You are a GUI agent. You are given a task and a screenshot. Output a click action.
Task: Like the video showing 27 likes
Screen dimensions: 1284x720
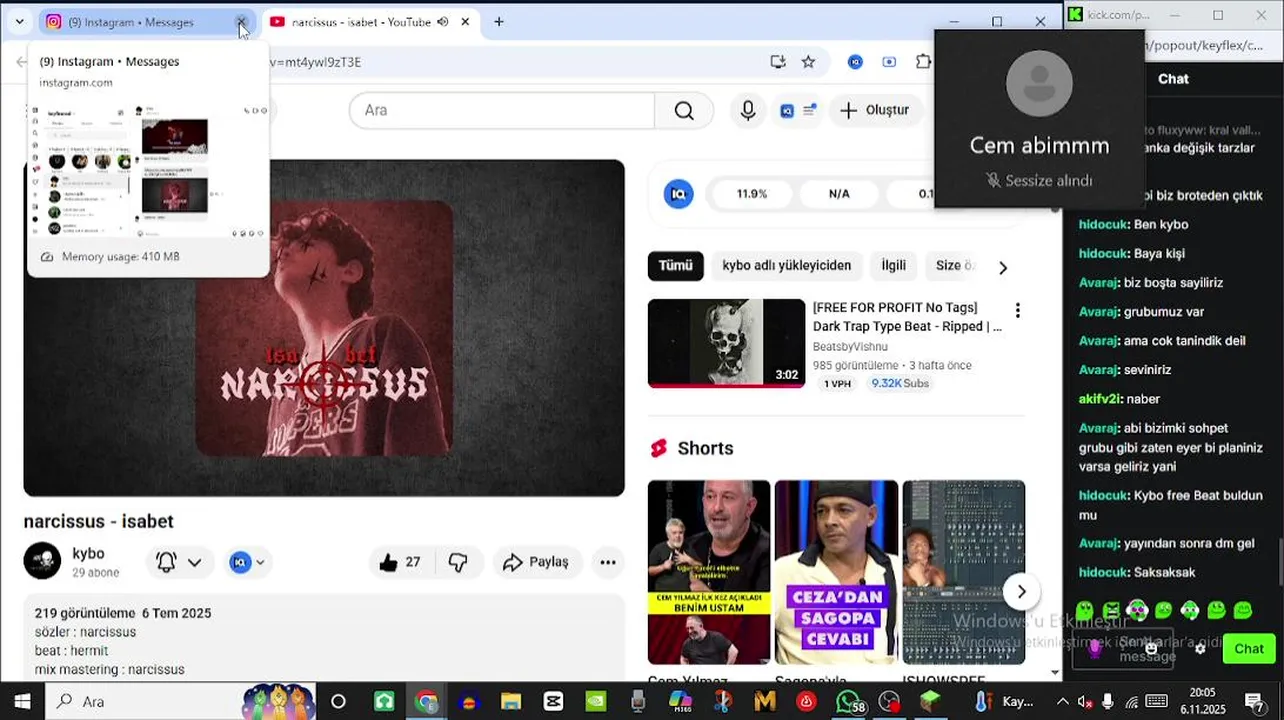(x=399, y=562)
